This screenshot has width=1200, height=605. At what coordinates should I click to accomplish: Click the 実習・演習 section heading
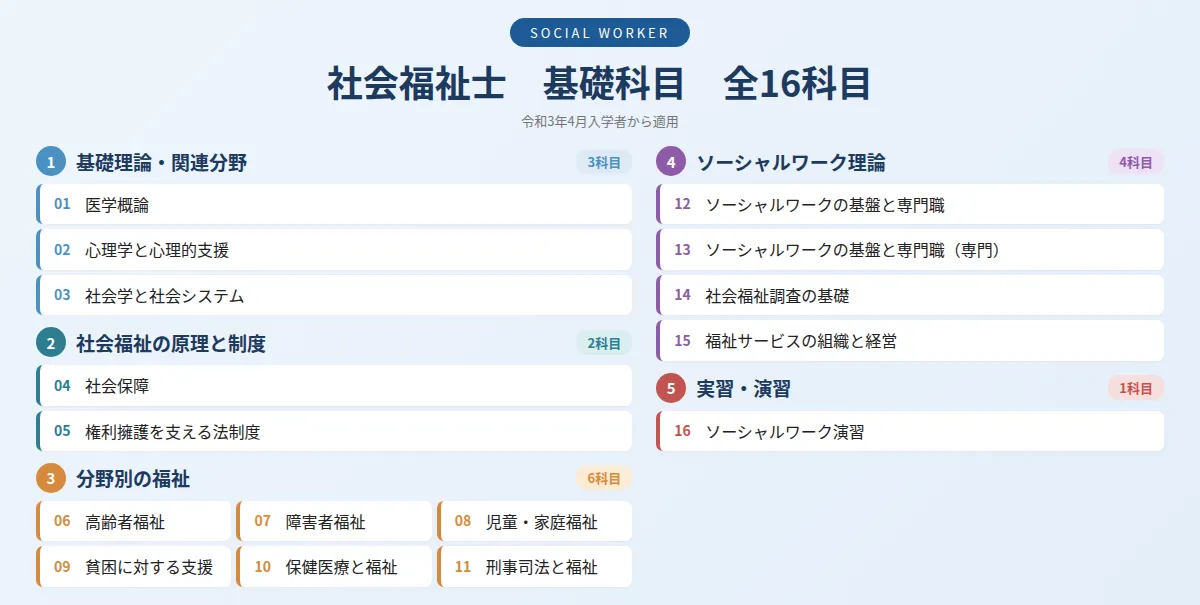[x=744, y=388]
